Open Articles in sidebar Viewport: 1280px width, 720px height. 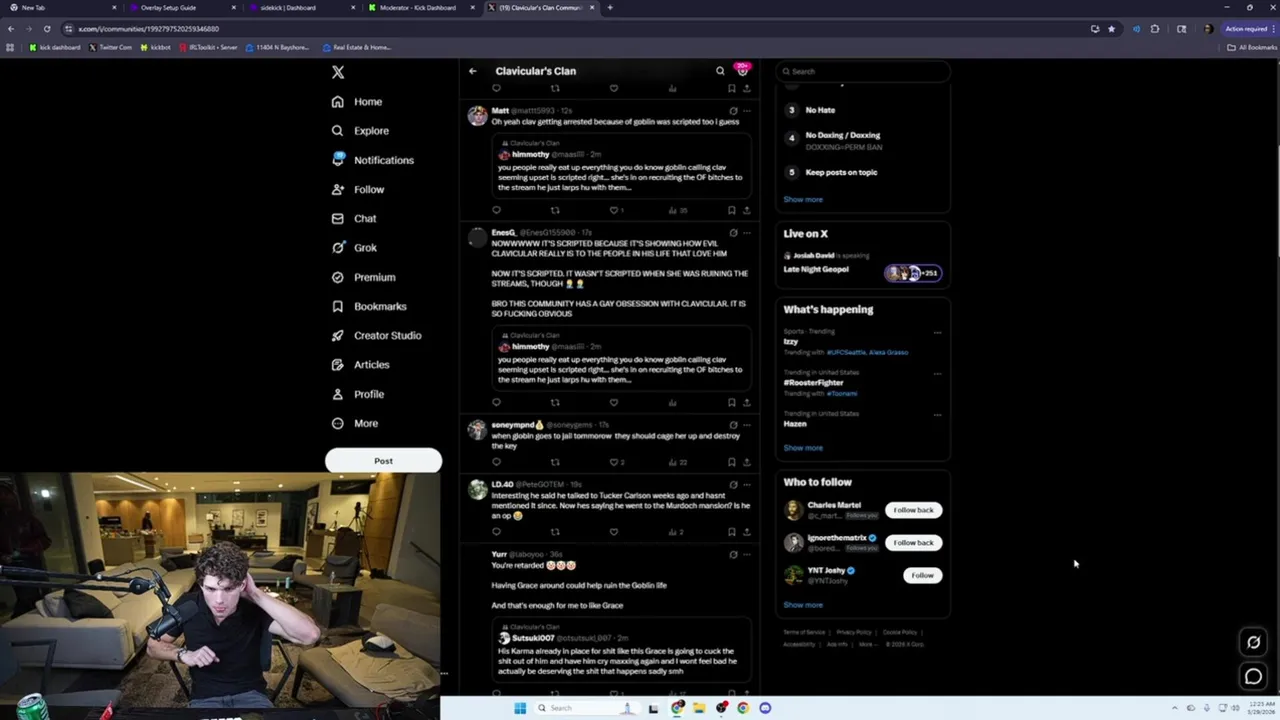pyautogui.click(x=360, y=365)
